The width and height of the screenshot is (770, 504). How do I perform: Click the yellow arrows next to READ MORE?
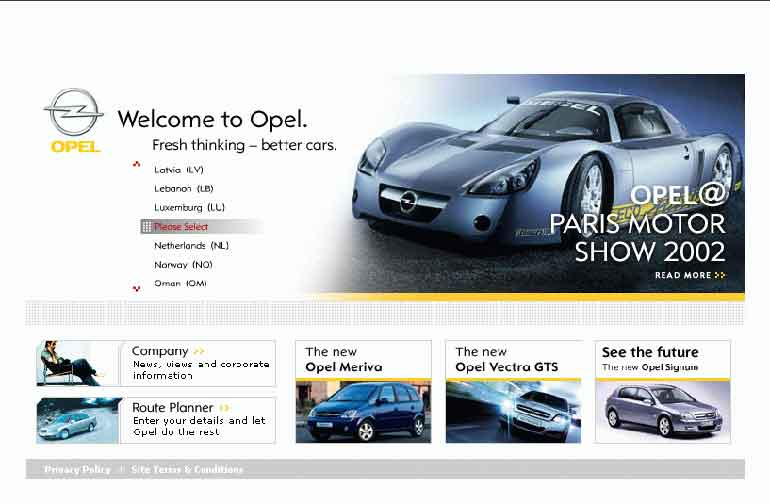tap(720, 275)
